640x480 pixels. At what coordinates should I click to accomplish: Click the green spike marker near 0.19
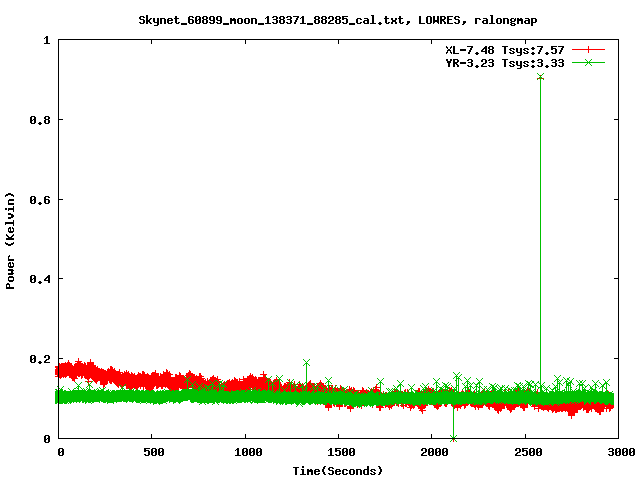[x=307, y=362]
